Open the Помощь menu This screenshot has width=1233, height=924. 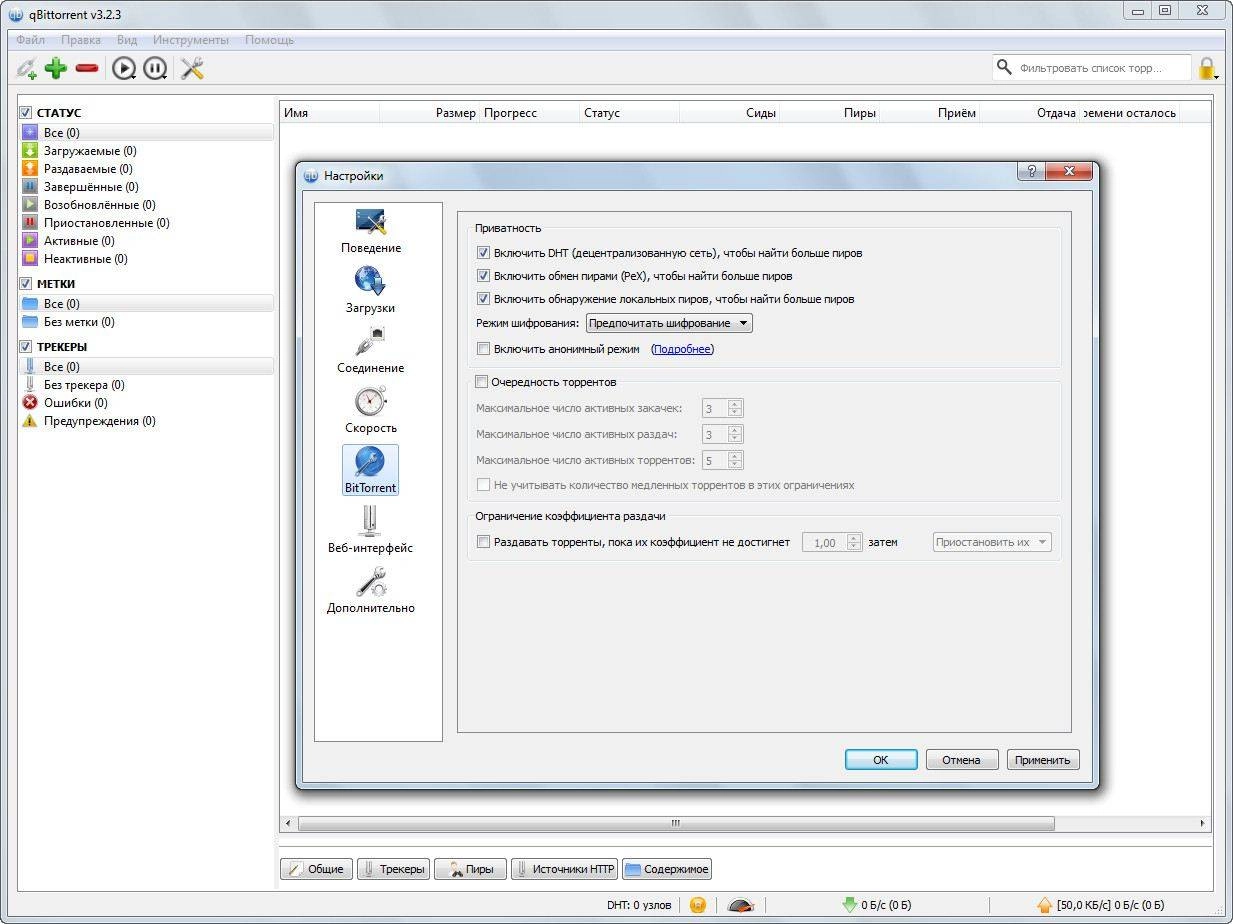270,40
